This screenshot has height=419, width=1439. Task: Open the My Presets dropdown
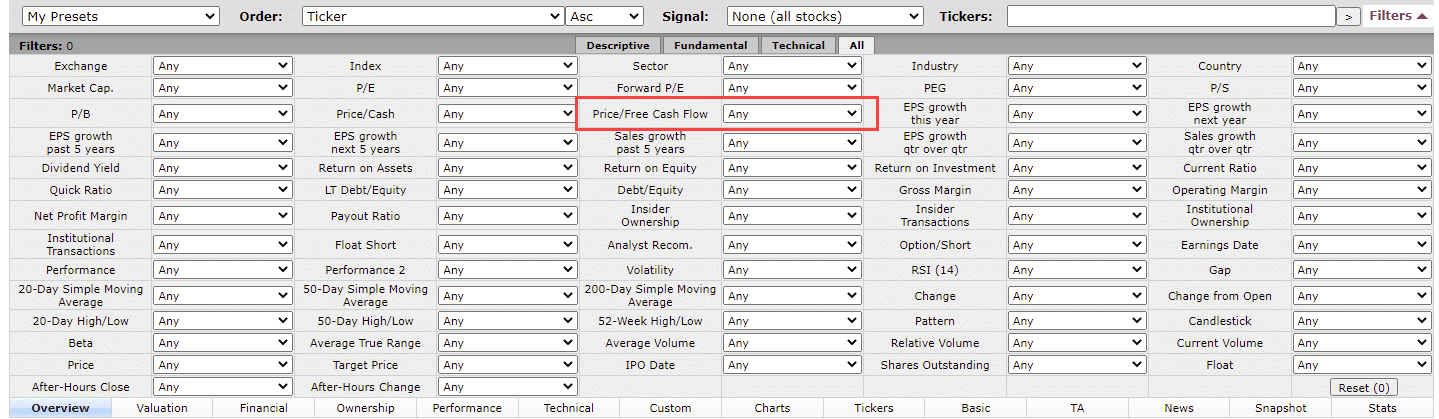(120, 17)
